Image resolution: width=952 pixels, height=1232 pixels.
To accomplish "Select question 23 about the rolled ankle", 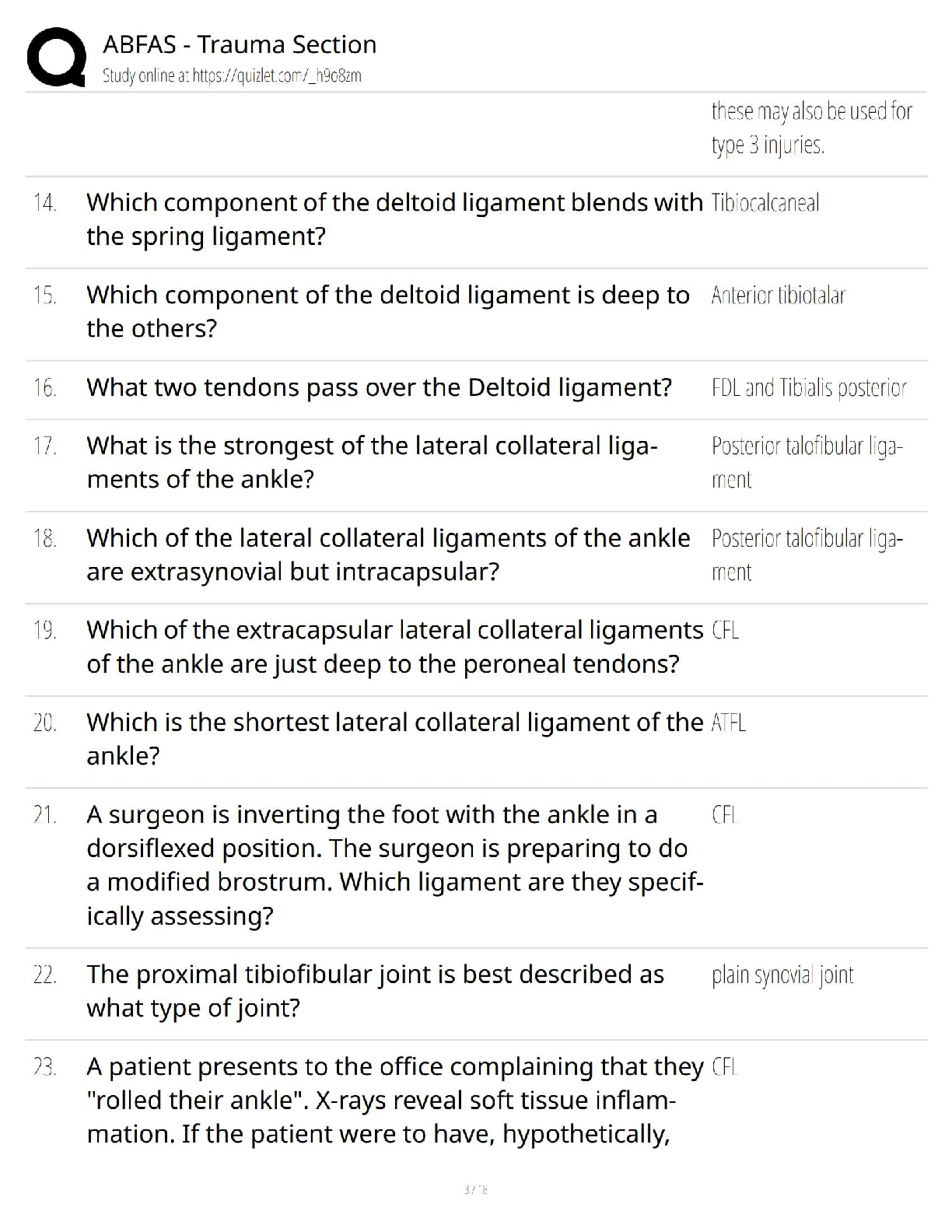I will click(x=394, y=1101).
